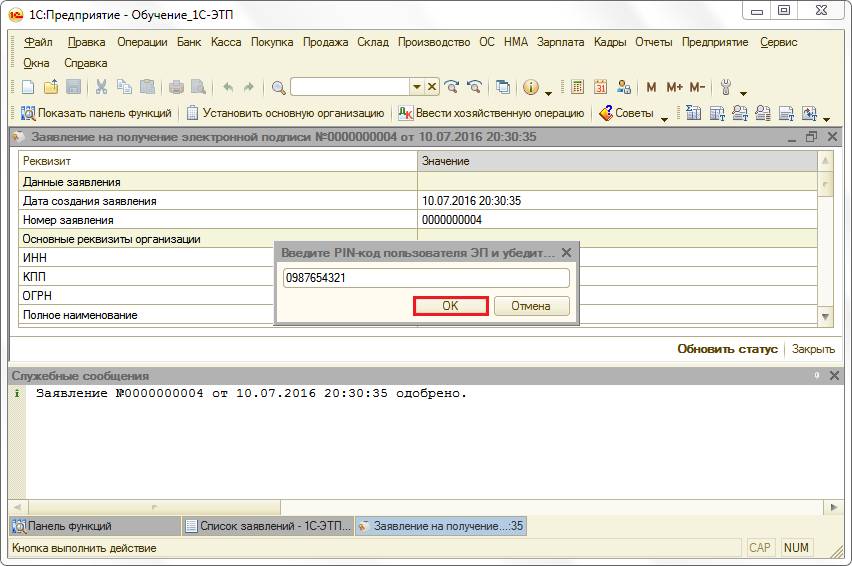Click the Find next icon
The height and width of the screenshot is (566, 852).
click(x=451, y=87)
